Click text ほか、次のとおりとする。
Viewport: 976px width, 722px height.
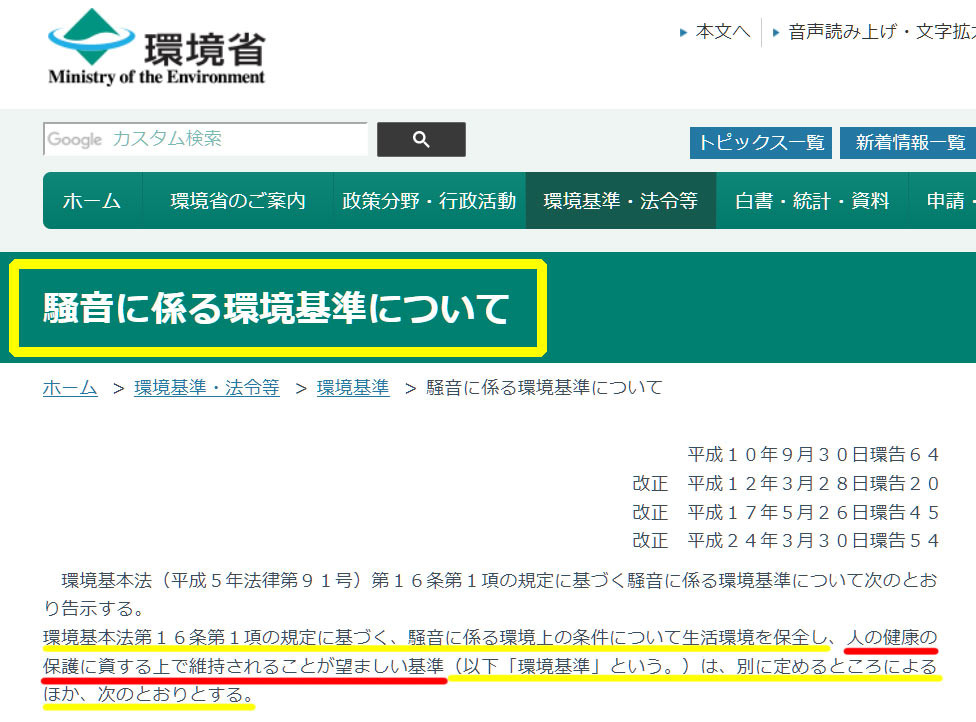(x=148, y=694)
